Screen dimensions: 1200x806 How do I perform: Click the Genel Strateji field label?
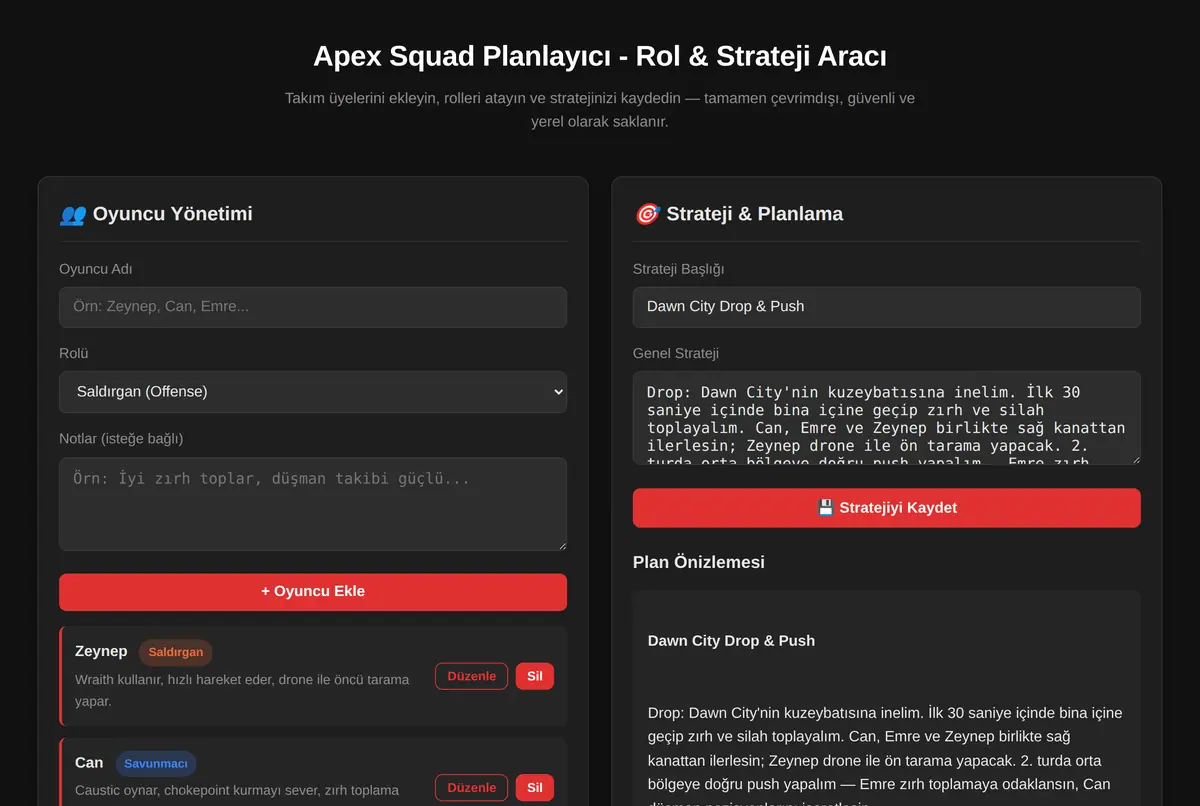pos(676,354)
